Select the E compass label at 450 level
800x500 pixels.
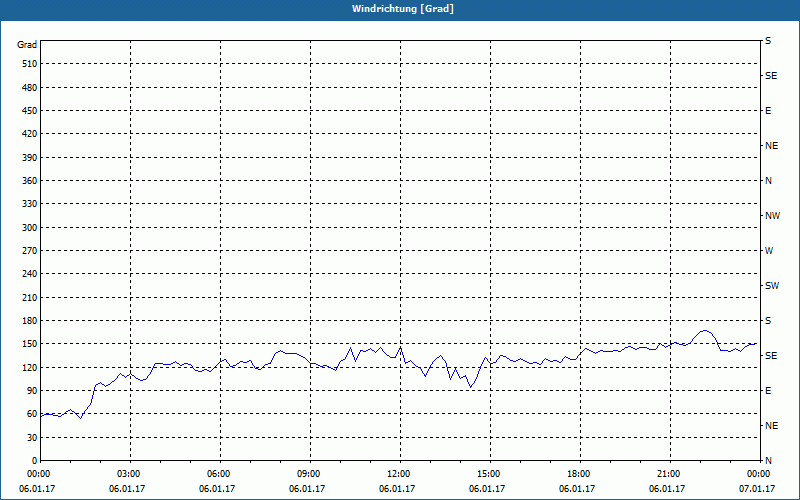(x=768, y=111)
